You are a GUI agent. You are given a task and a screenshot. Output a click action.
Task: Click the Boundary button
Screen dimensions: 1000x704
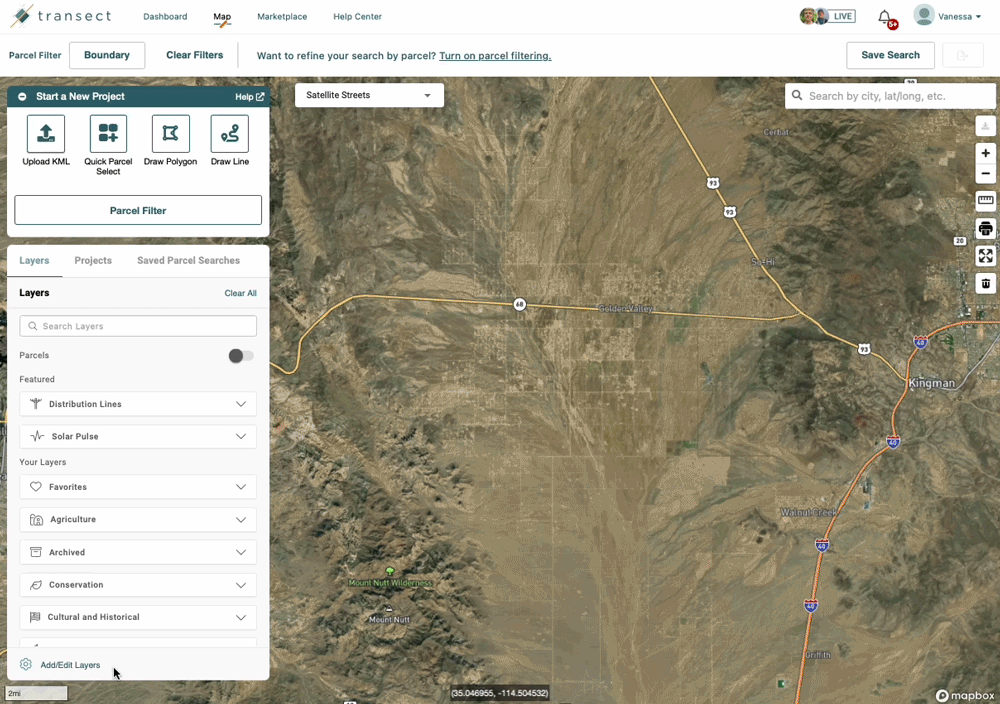[107, 55]
